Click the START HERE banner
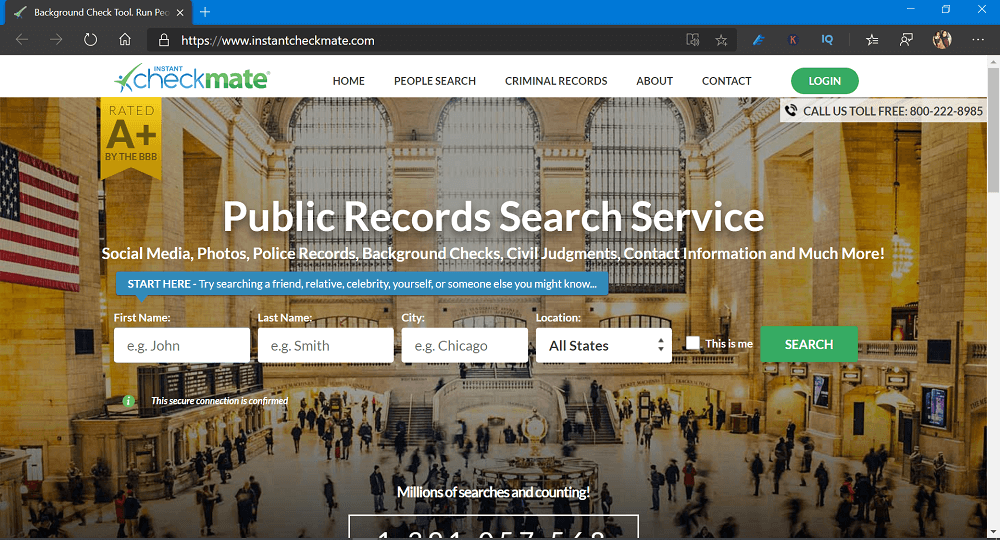The width and height of the screenshot is (1000, 540). point(362,284)
